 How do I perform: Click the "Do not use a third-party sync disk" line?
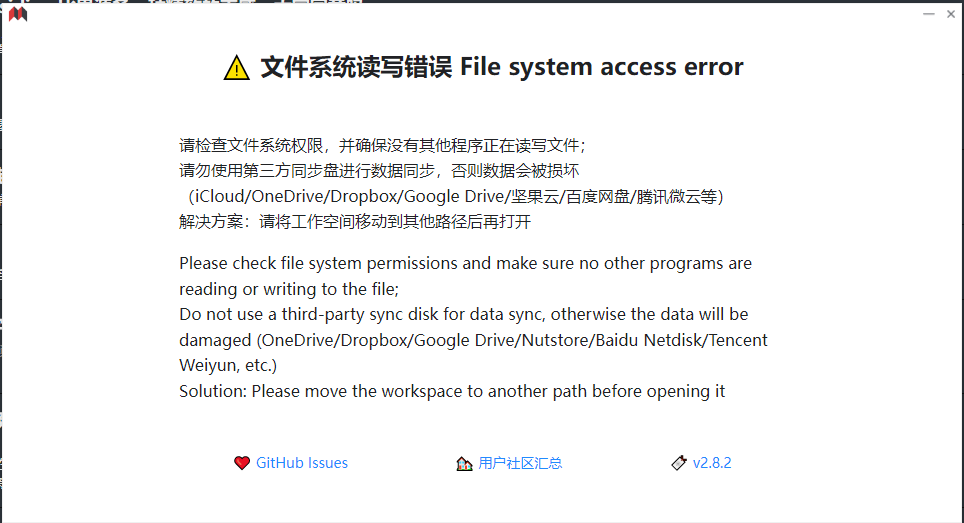[x=463, y=314]
